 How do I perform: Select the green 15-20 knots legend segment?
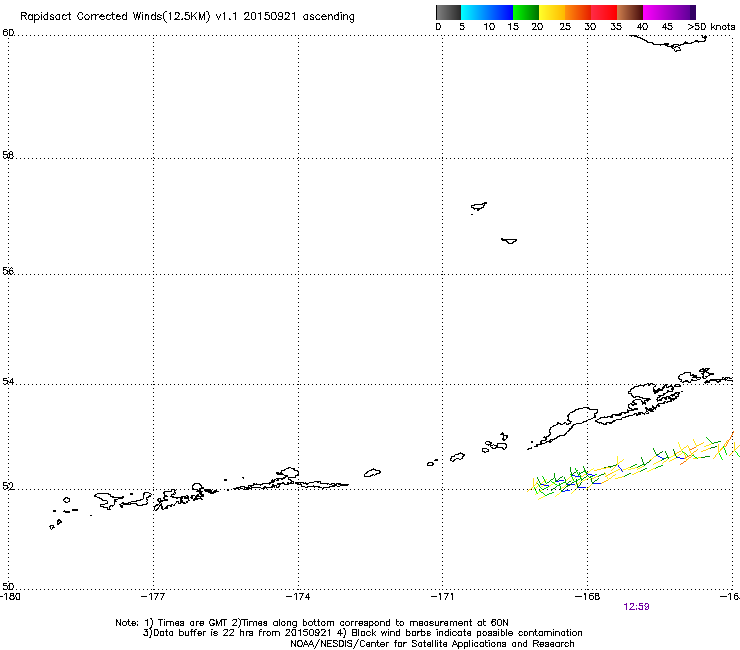[x=526, y=12]
